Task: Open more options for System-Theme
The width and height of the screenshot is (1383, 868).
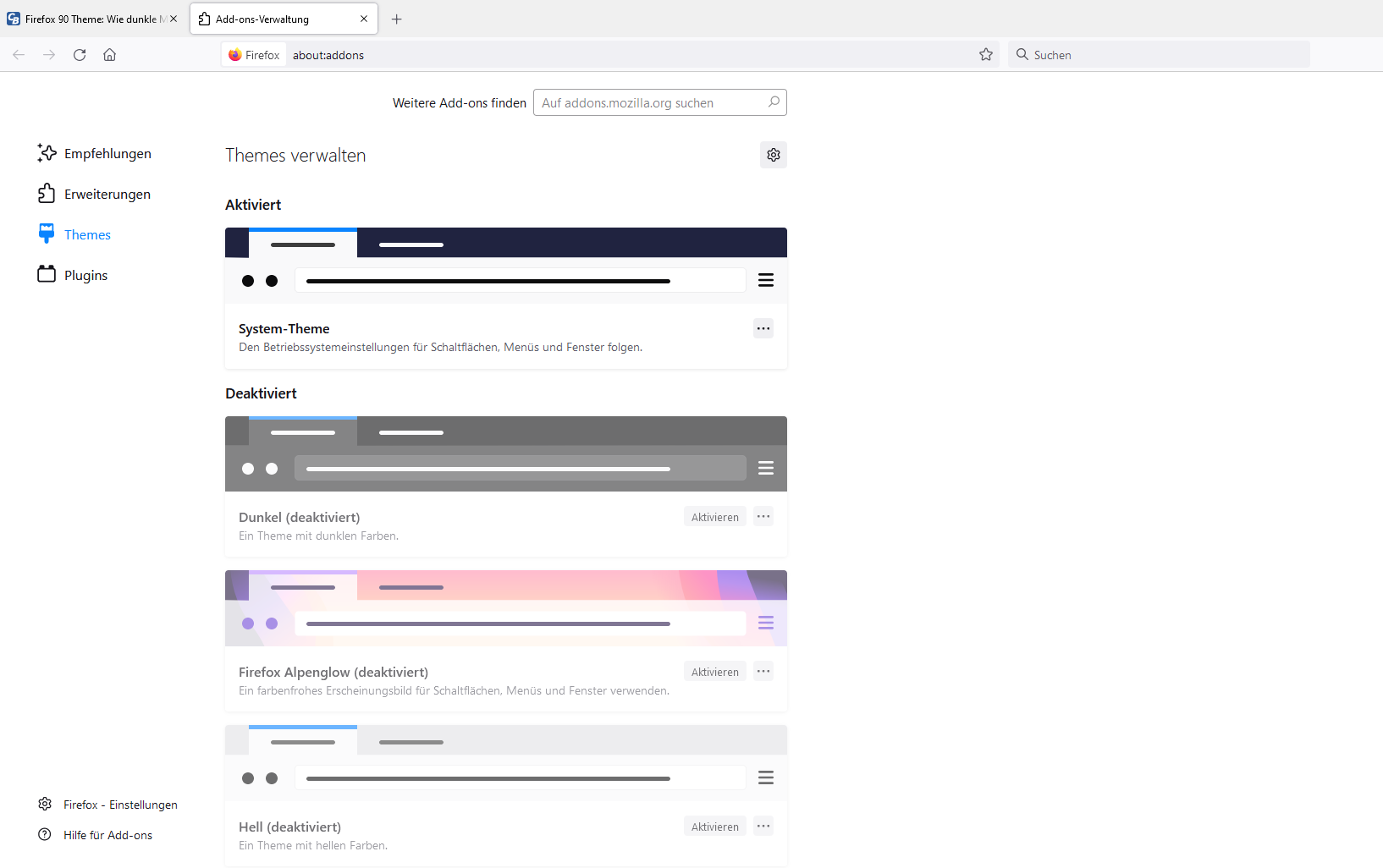Action: coord(763,328)
